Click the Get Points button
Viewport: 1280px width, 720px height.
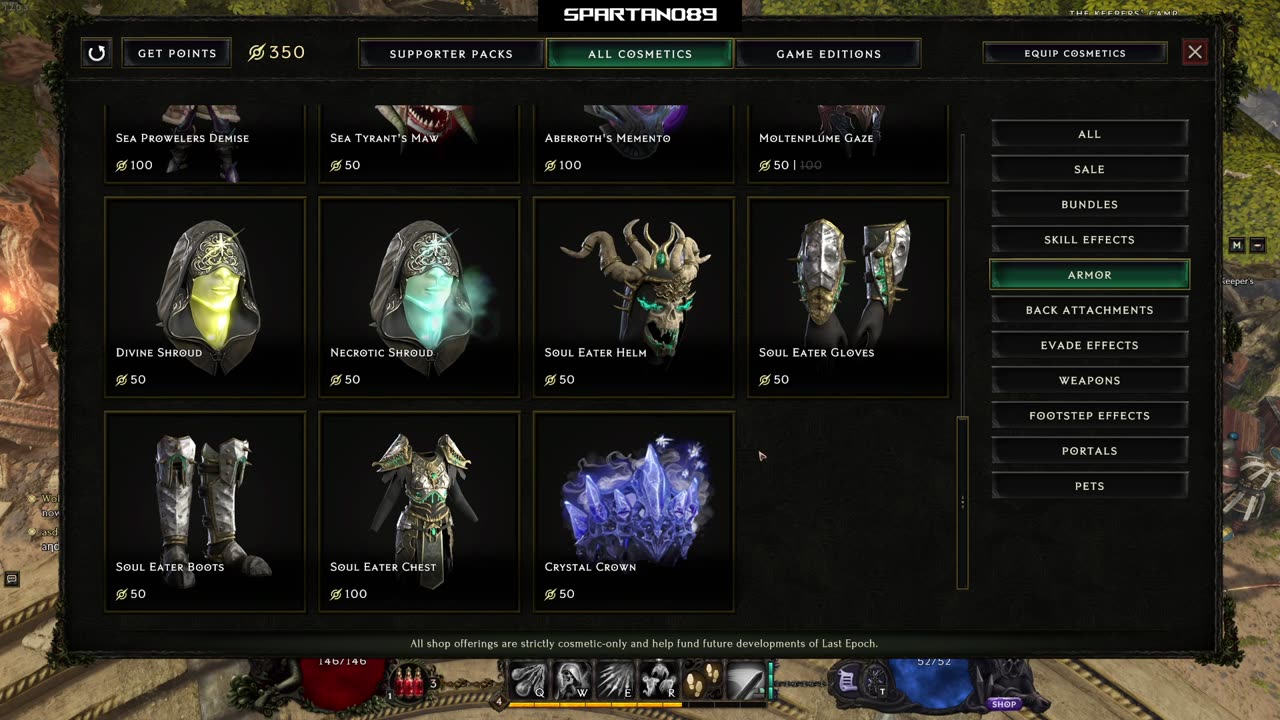[177, 53]
